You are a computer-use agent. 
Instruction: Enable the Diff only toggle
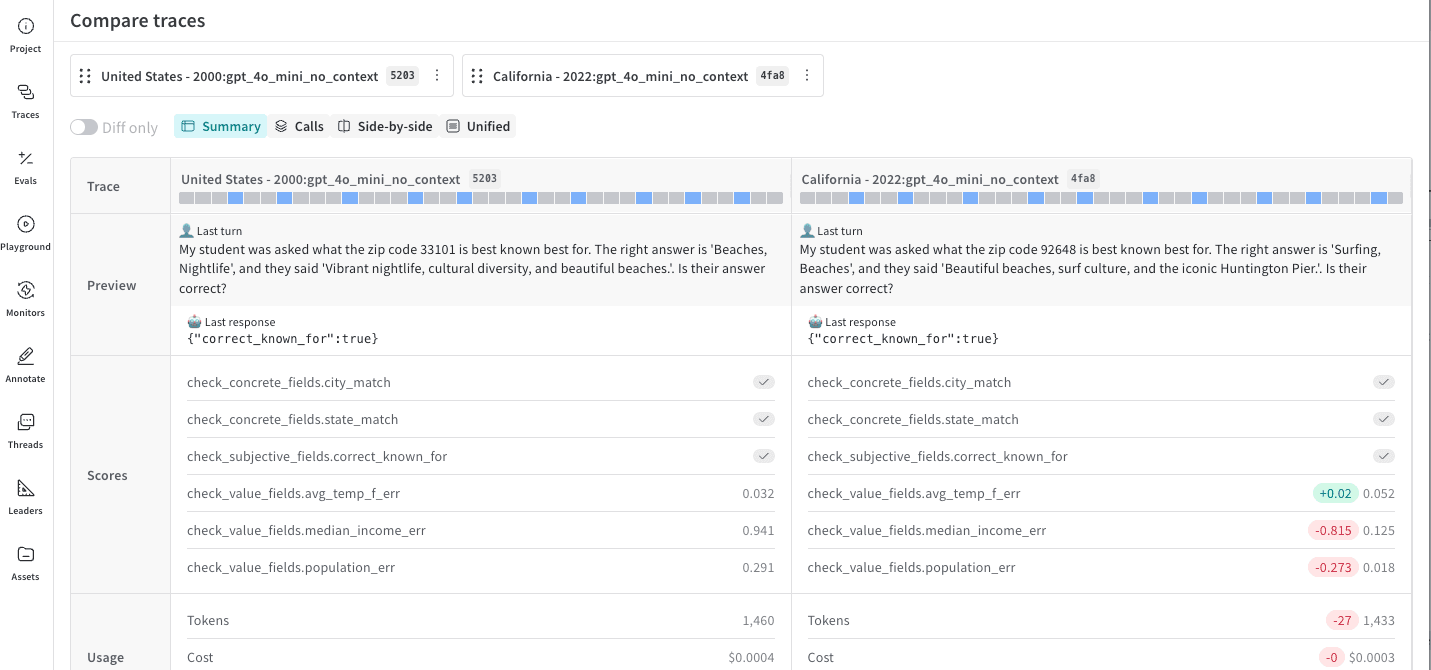[x=84, y=127]
